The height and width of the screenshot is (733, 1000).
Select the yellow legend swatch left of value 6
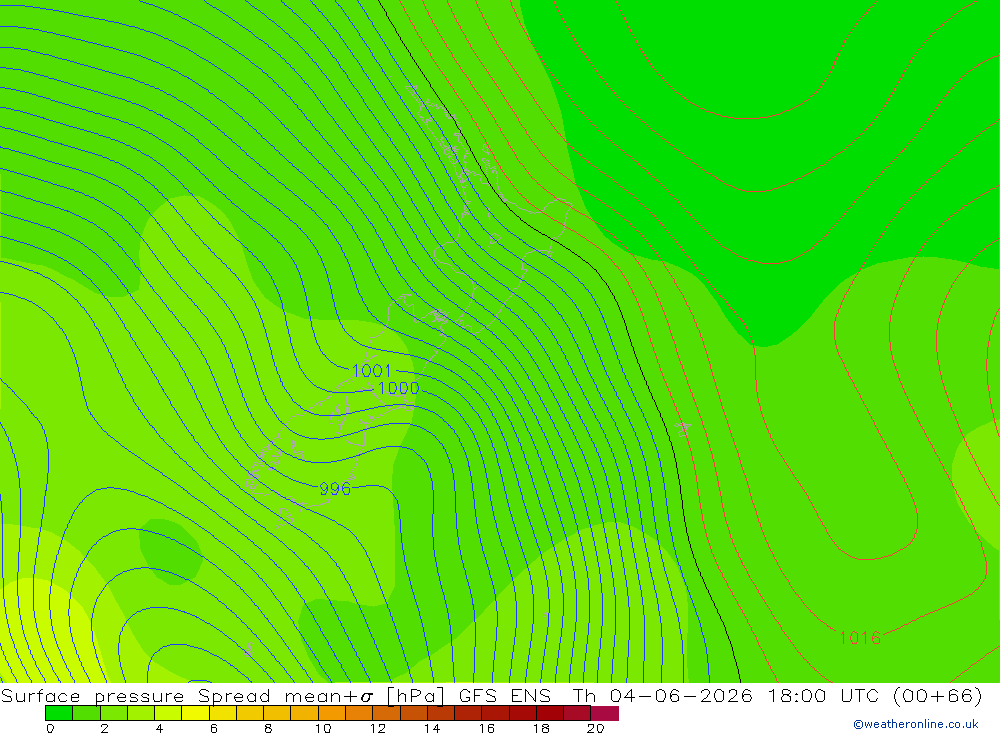tap(195, 713)
